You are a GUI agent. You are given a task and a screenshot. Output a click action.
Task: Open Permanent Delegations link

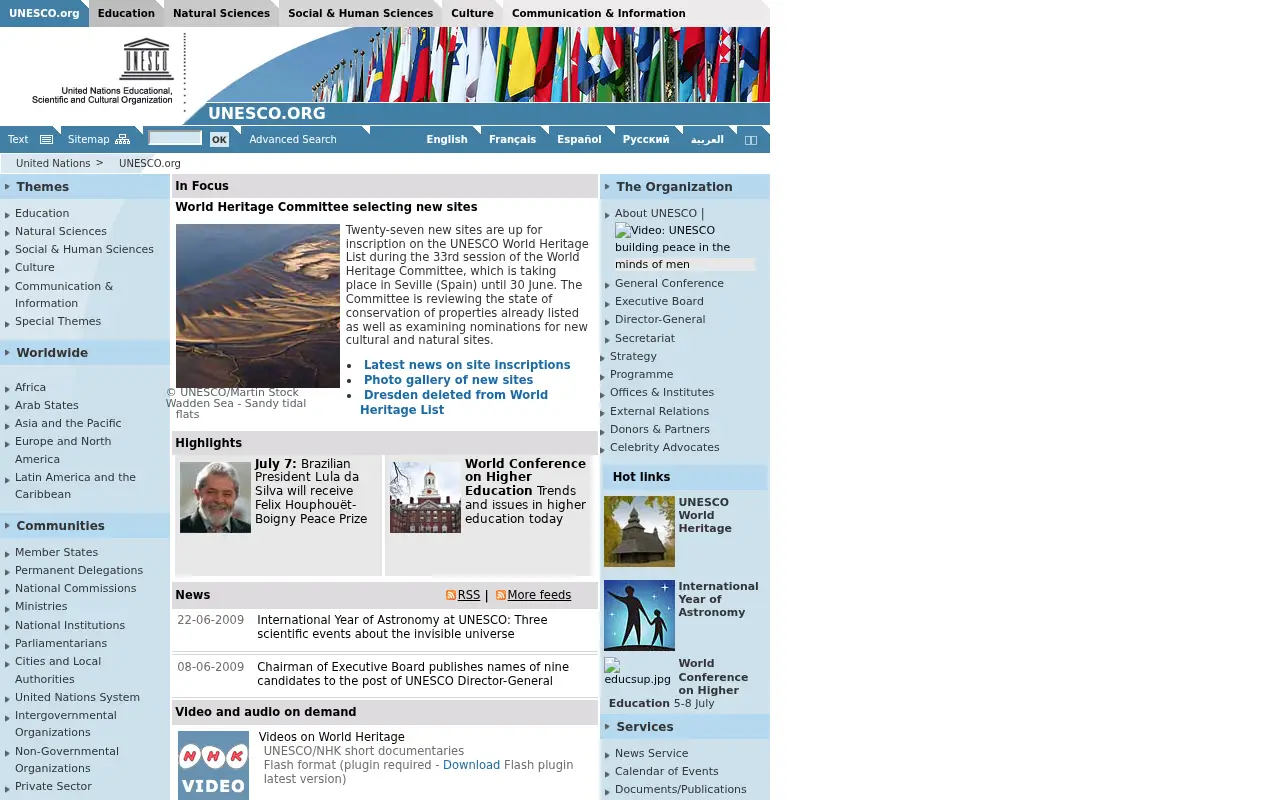[79, 571]
